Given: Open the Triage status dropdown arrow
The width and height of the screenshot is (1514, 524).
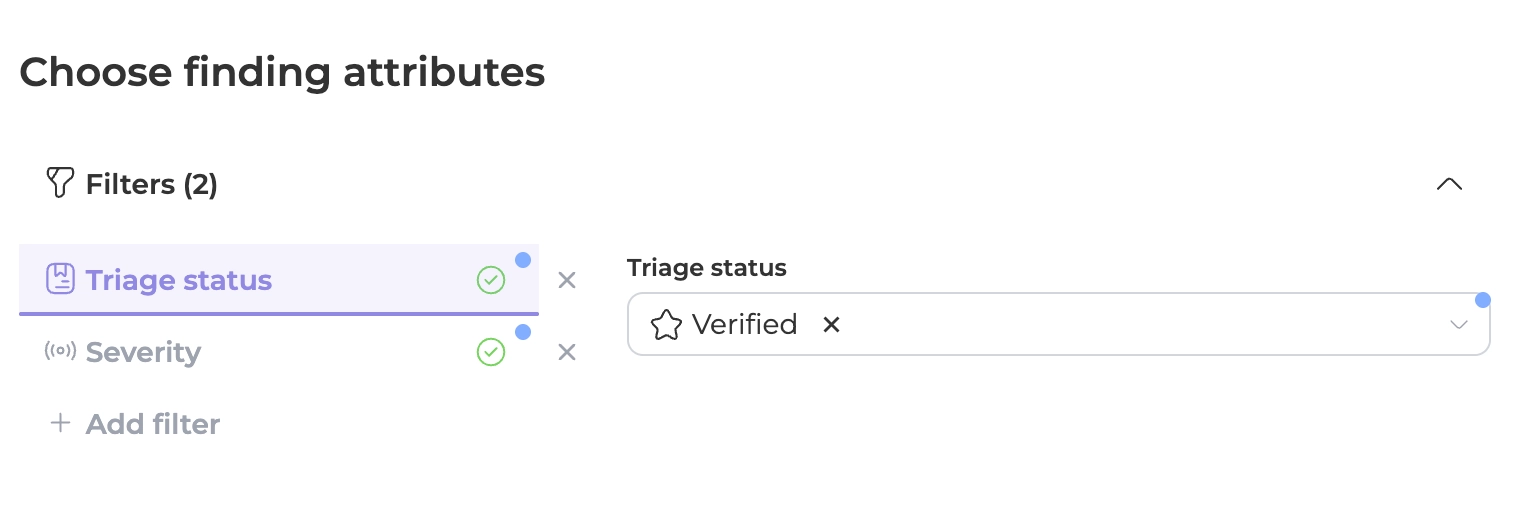Looking at the screenshot, I should pyautogui.click(x=1459, y=325).
